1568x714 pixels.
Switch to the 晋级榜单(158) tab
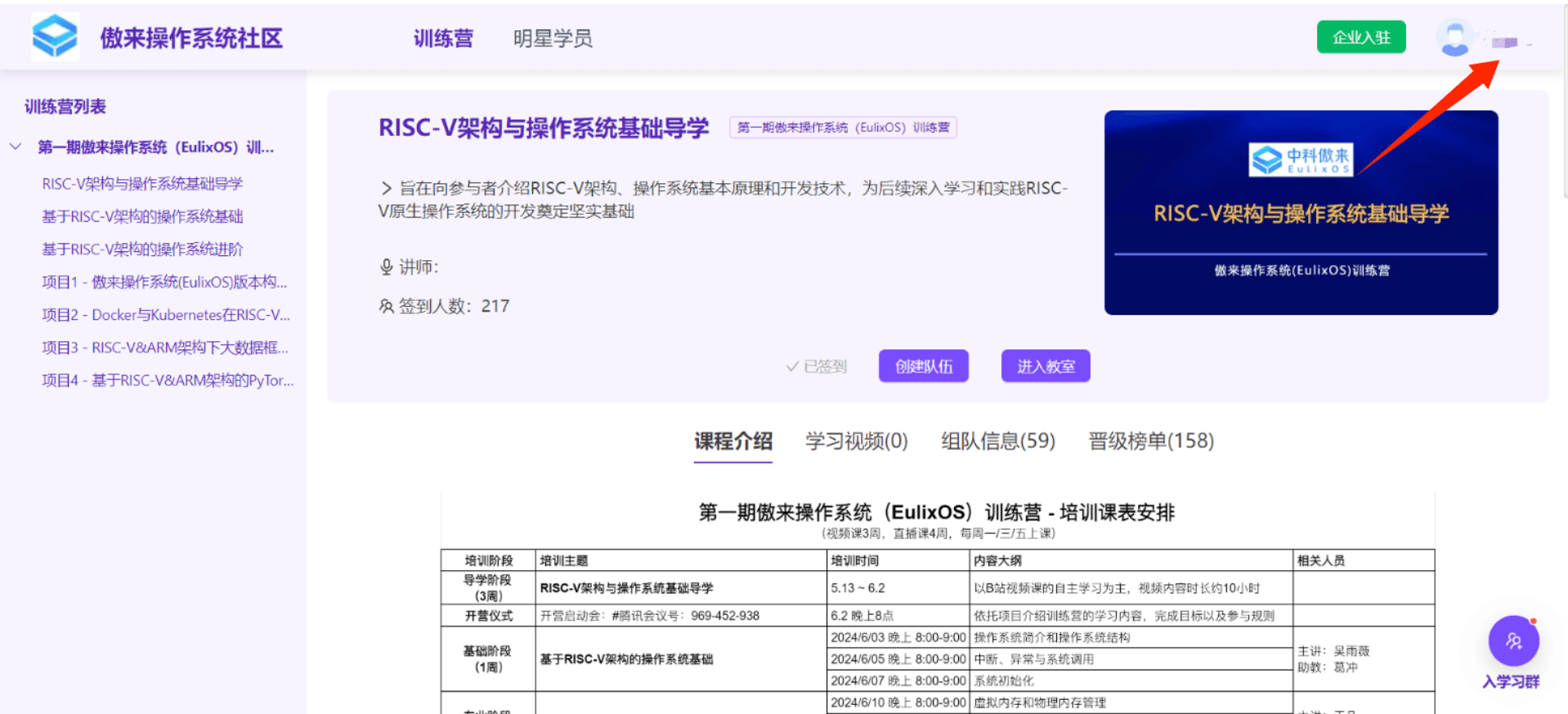coord(1151,441)
